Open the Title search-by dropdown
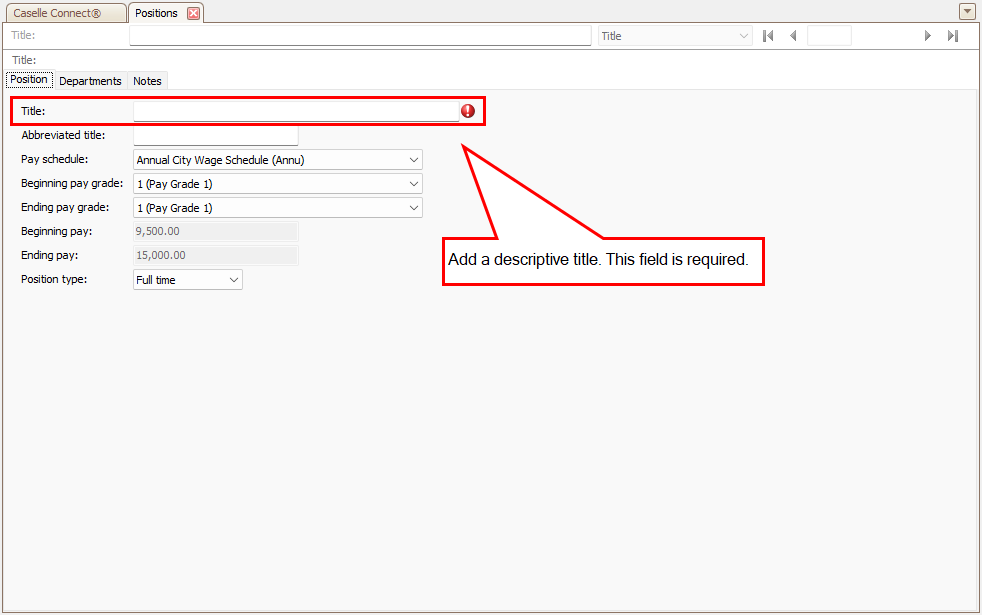This screenshot has height=615, width=982. coord(675,36)
